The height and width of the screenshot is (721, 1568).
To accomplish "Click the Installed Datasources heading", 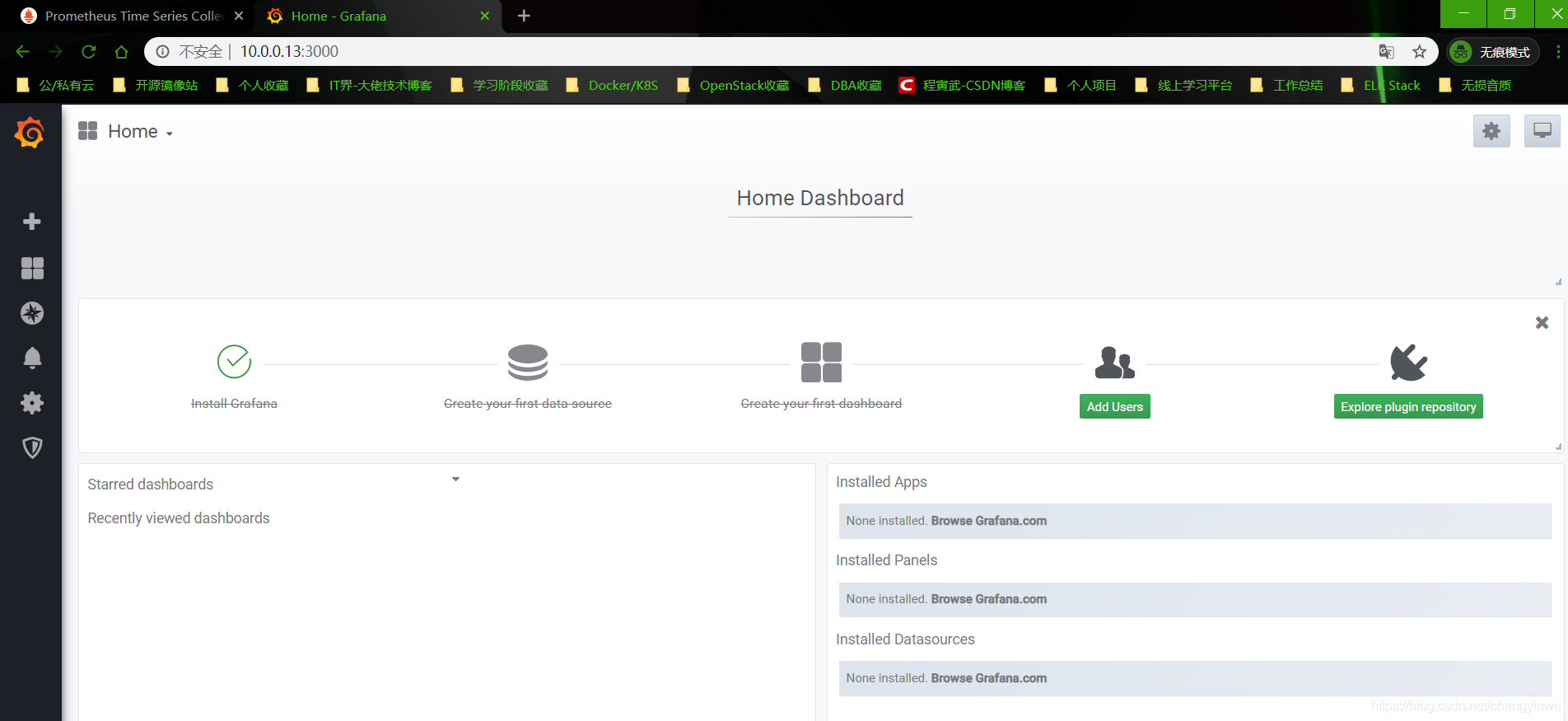I will coord(905,639).
